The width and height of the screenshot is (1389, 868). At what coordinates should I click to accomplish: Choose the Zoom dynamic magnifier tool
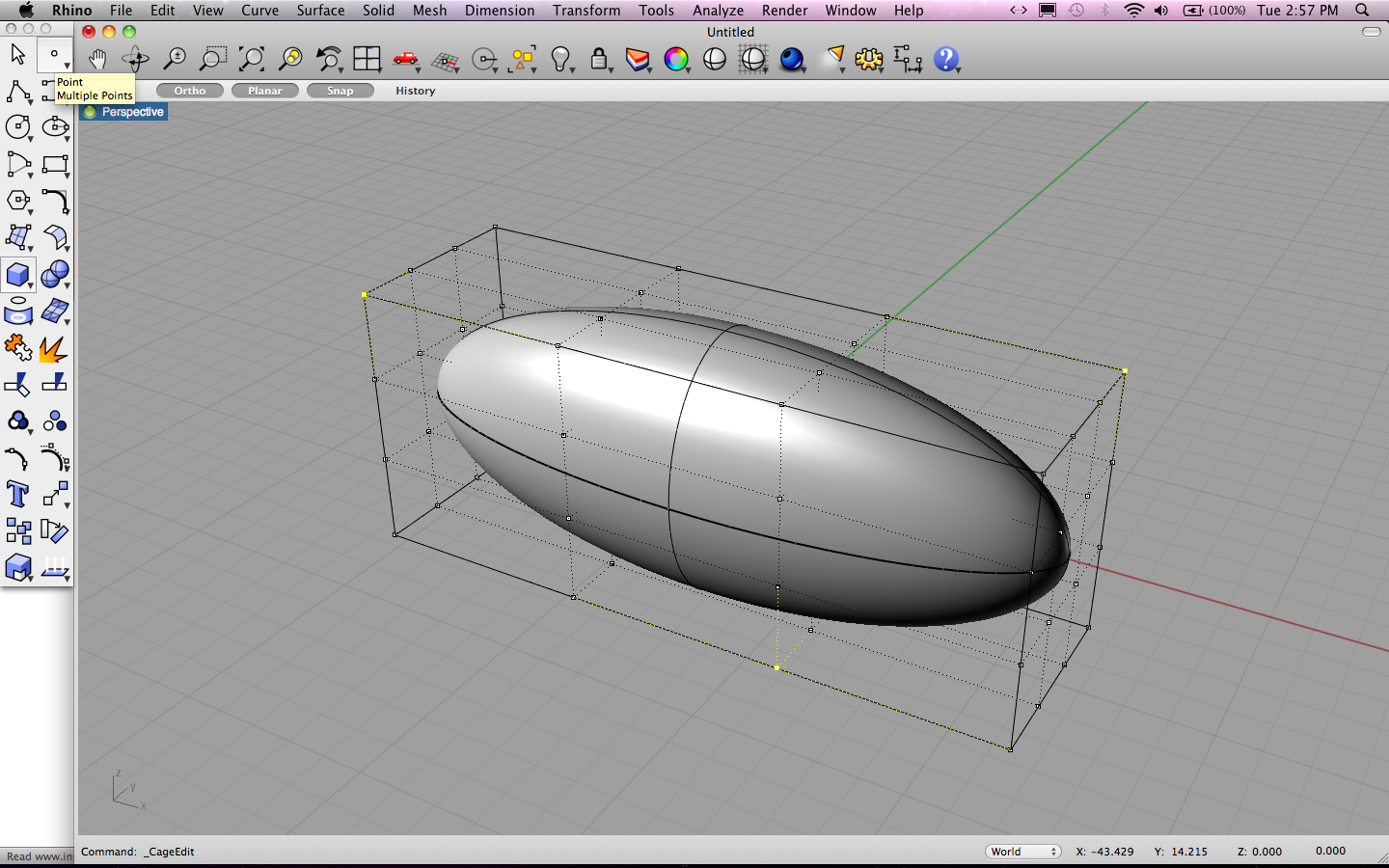coord(175,59)
